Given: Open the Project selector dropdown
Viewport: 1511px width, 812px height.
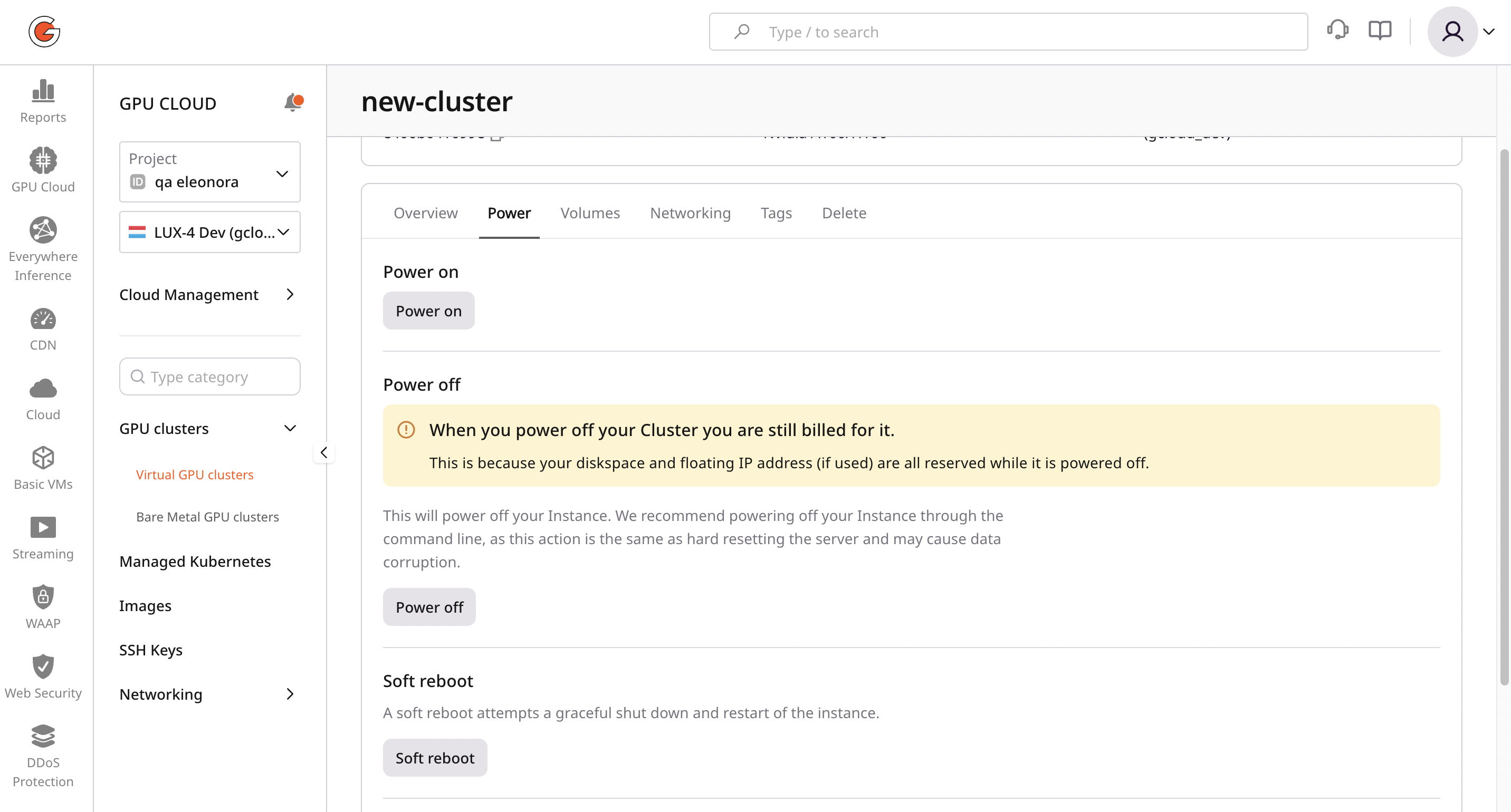Looking at the screenshot, I should click(209, 171).
